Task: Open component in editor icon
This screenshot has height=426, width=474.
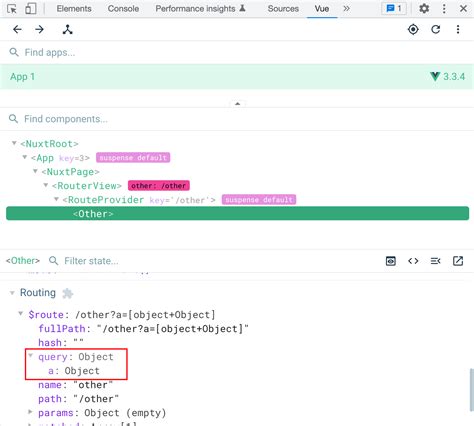Action: pyautogui.click(x=458, y=261)
